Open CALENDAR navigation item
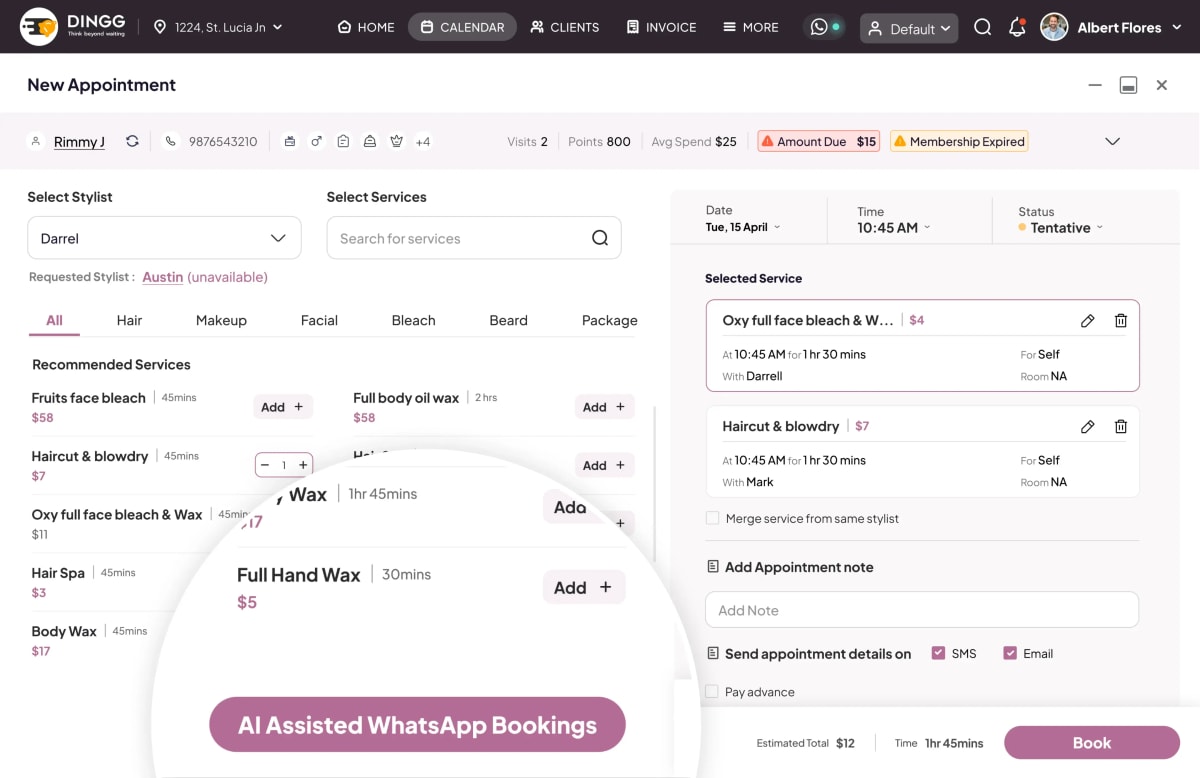 pyautogui.click(x=462, y=27)
